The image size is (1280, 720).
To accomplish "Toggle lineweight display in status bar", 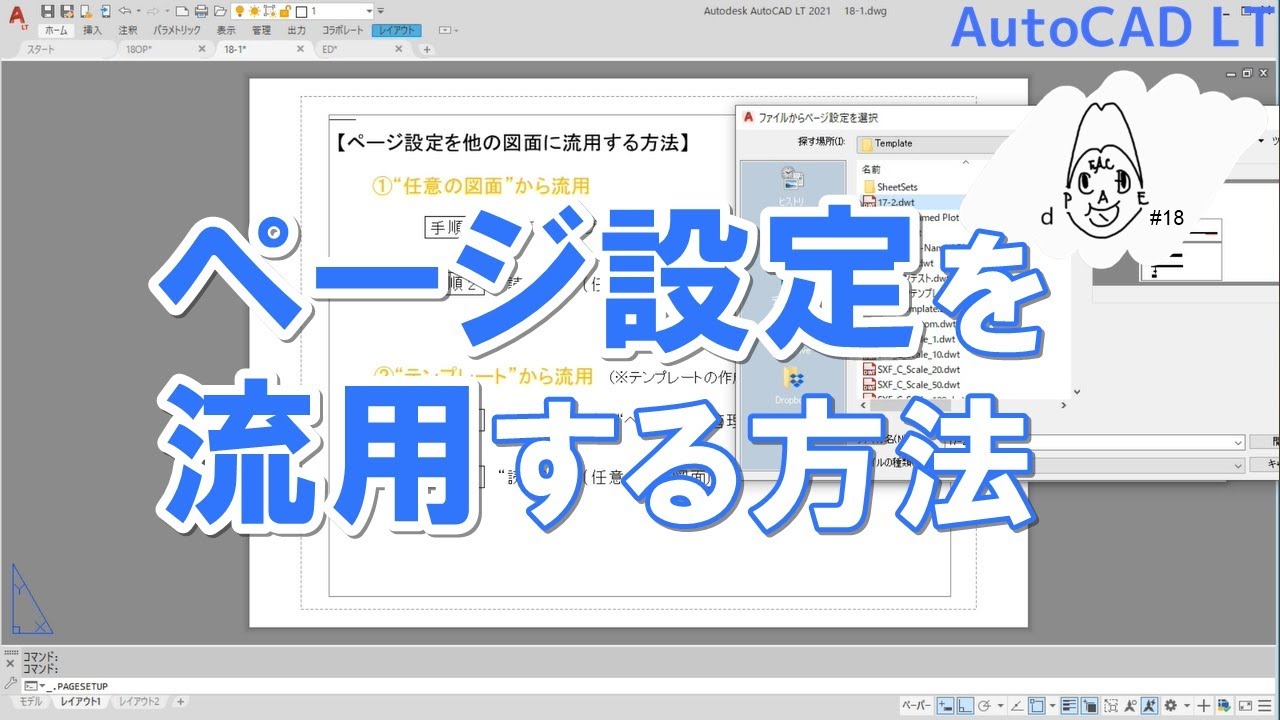I will click(x=1069, y=705).
